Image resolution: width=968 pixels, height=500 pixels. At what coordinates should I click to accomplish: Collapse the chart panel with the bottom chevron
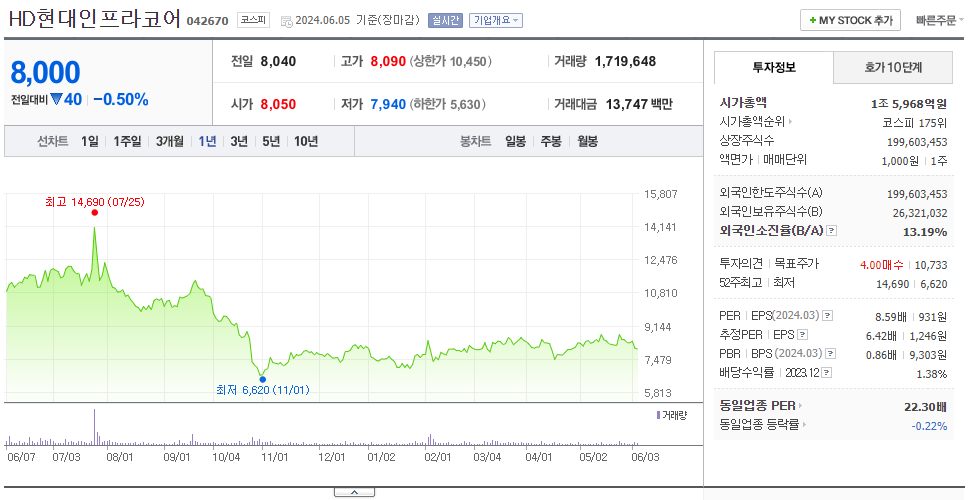point(354,492)
